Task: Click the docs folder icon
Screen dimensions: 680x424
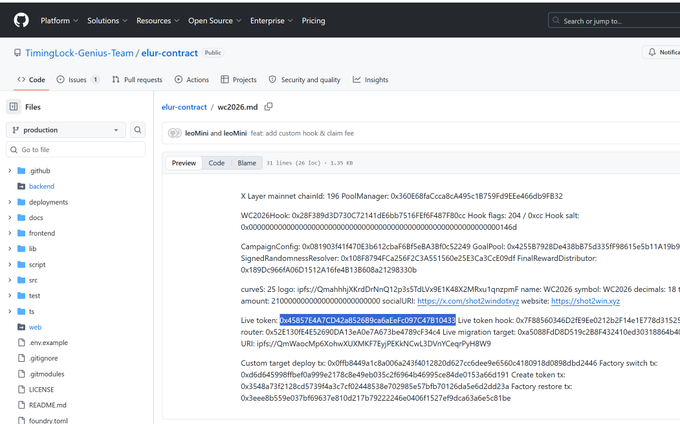Action: [21, 218]
